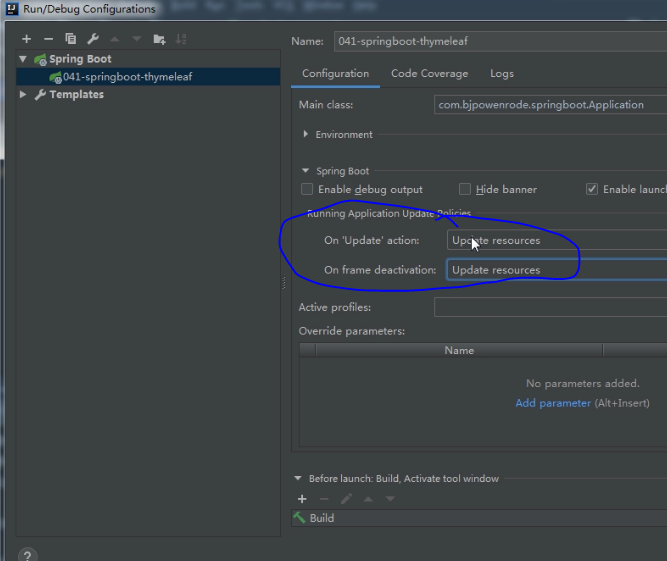Collapse the Spring Boot tree node
Screen dimensions: 667x561
tap(23, 59)
